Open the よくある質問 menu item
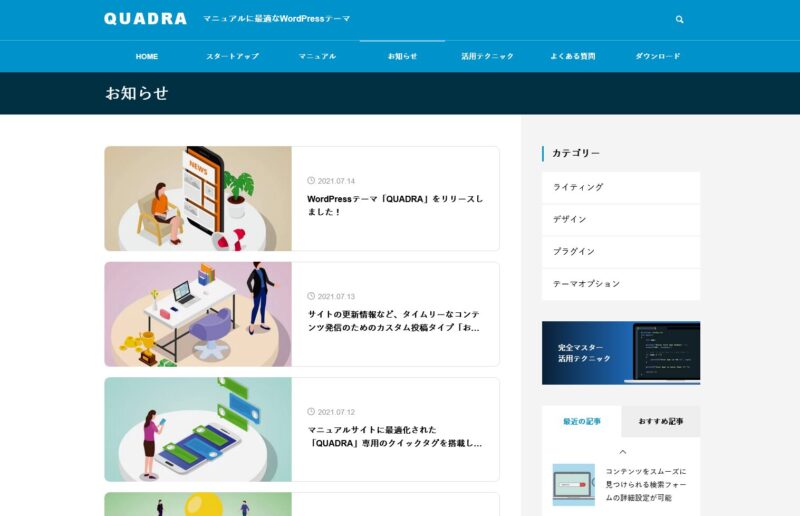 click(572, 56)
